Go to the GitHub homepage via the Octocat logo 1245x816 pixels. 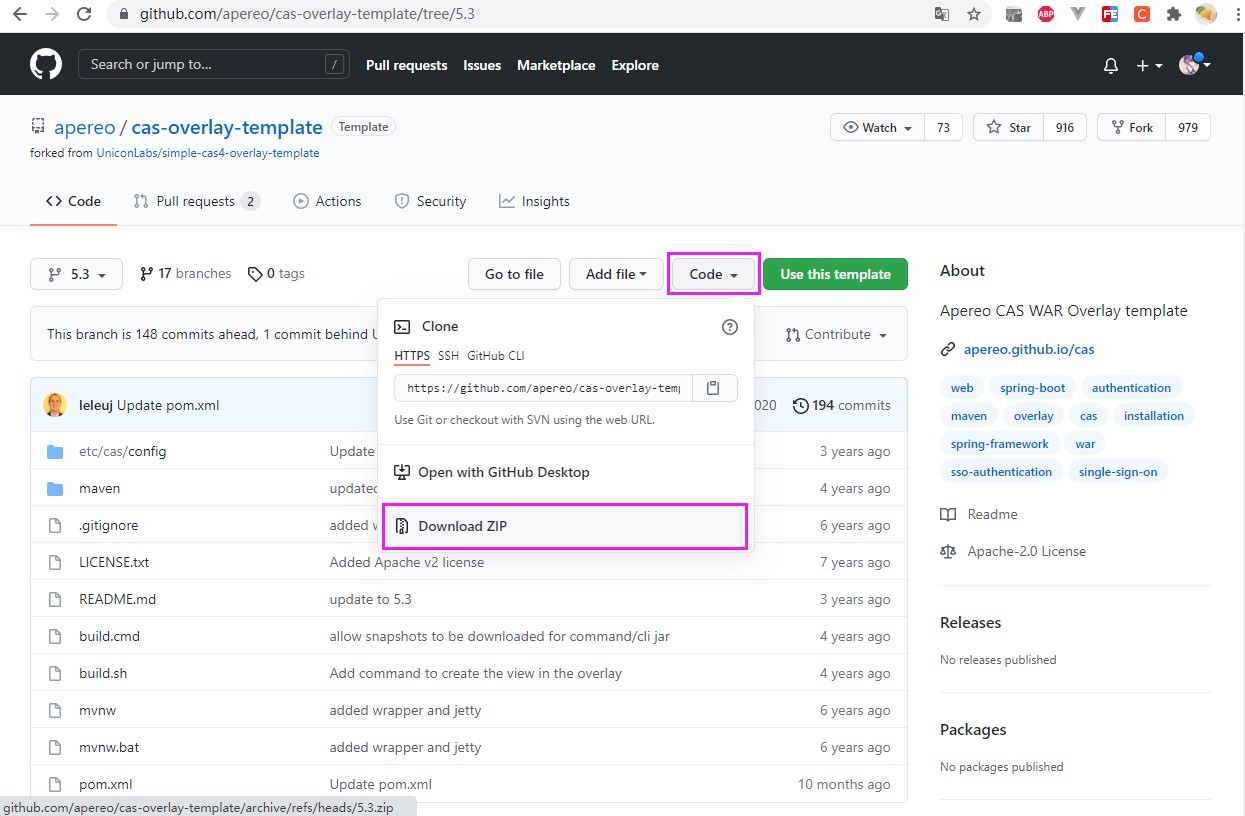pos(46,65)
